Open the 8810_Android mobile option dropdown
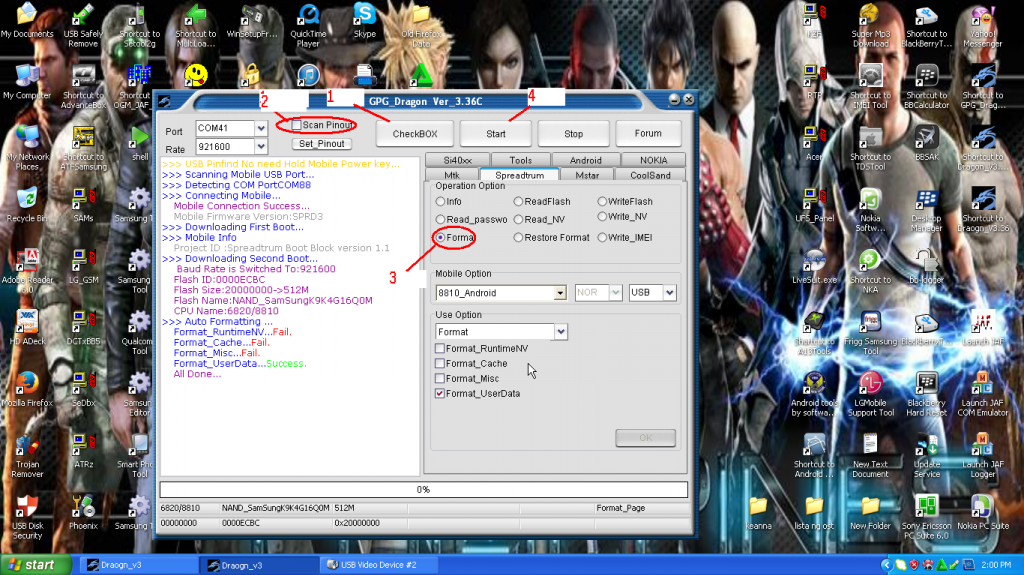Image resolution: width=1024 pixels, height=575 pixels. pos(560,294)
